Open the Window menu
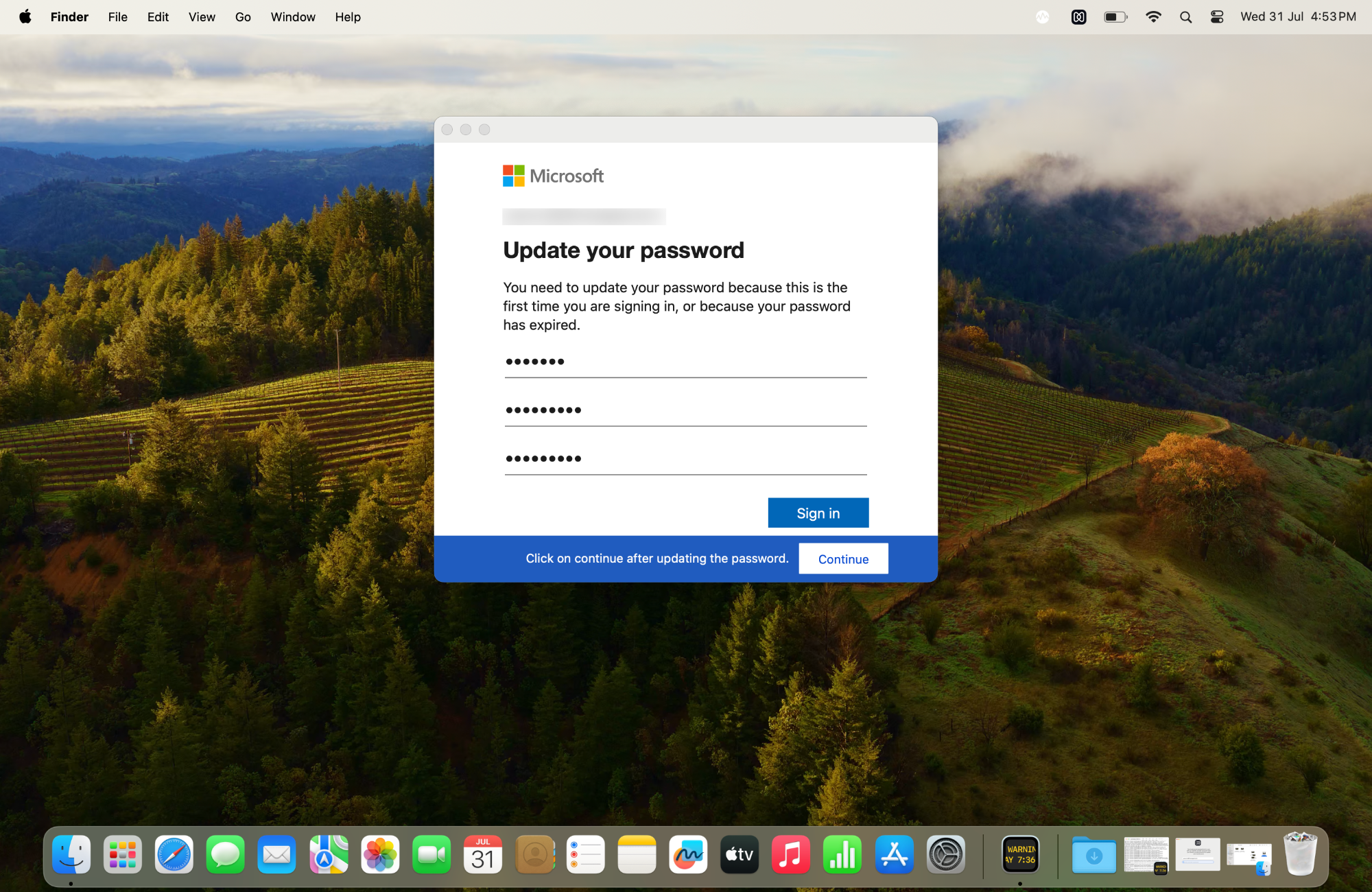 [293, 16]
